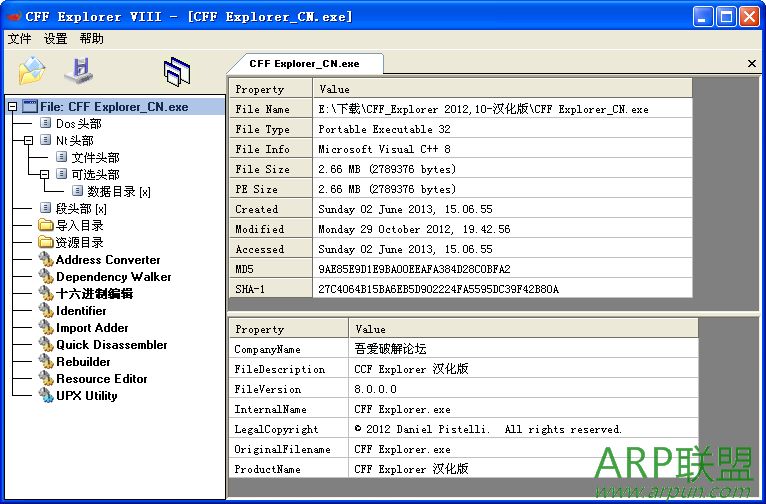Open the 设置 menu

[x=55, y=39]
